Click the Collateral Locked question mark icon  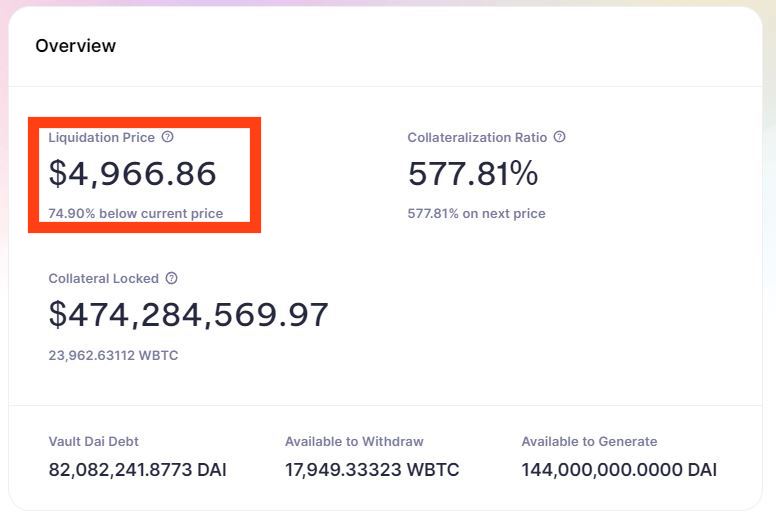(172, 278)
